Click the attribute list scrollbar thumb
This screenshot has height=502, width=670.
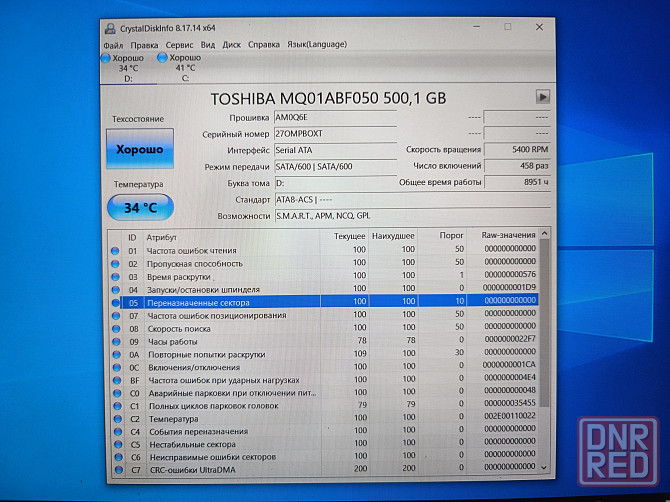[x=544, y=323]
